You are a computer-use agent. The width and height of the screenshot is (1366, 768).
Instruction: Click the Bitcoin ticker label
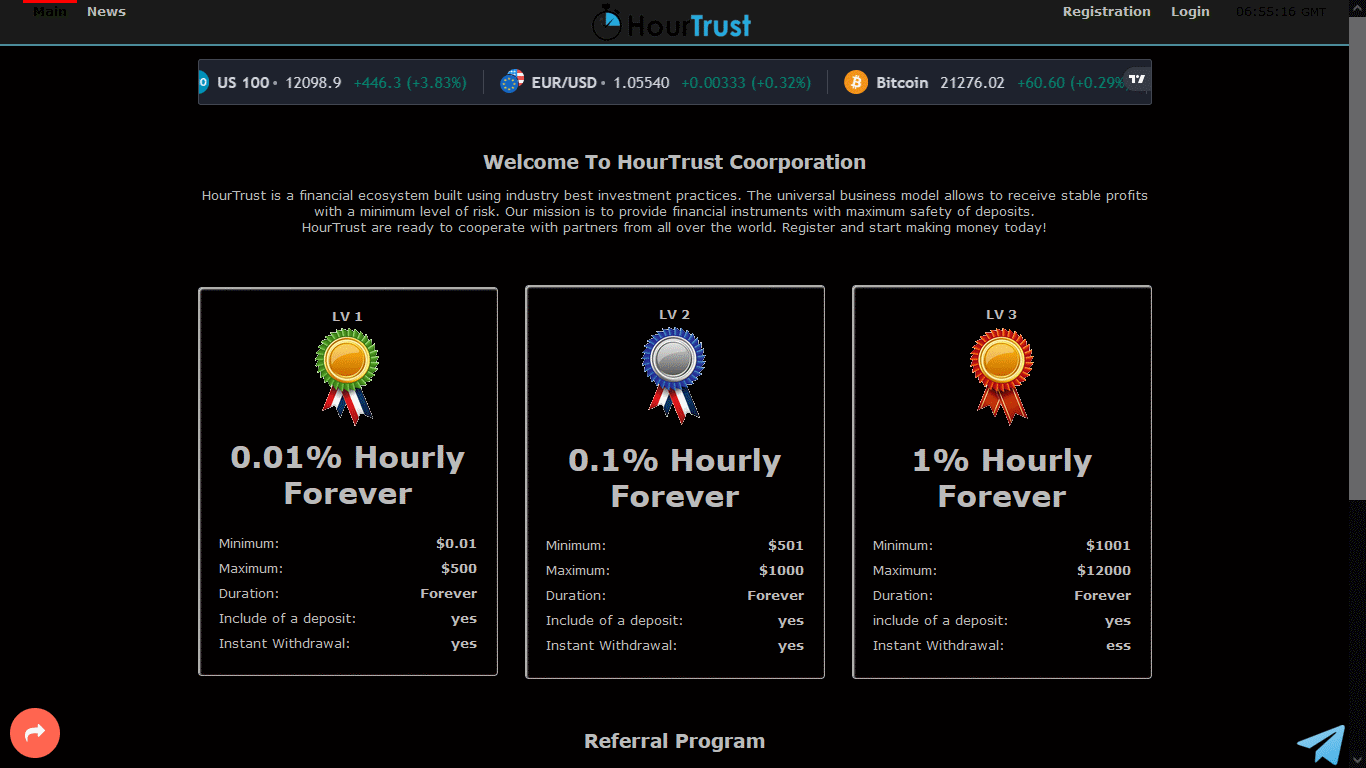[902, 83]
